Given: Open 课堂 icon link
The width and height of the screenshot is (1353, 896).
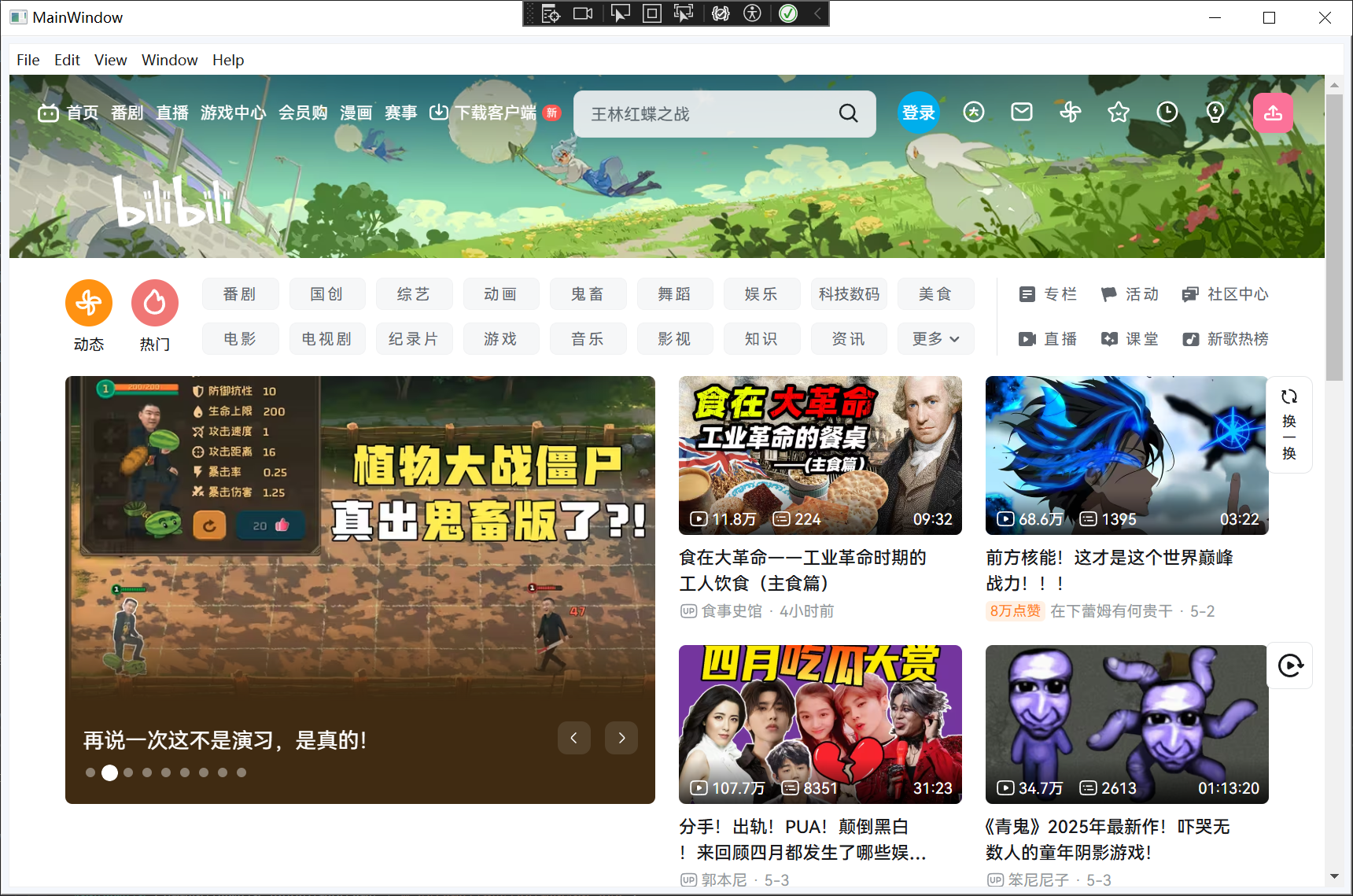Looking at the screenshot, I should (x=1109, y=339).
